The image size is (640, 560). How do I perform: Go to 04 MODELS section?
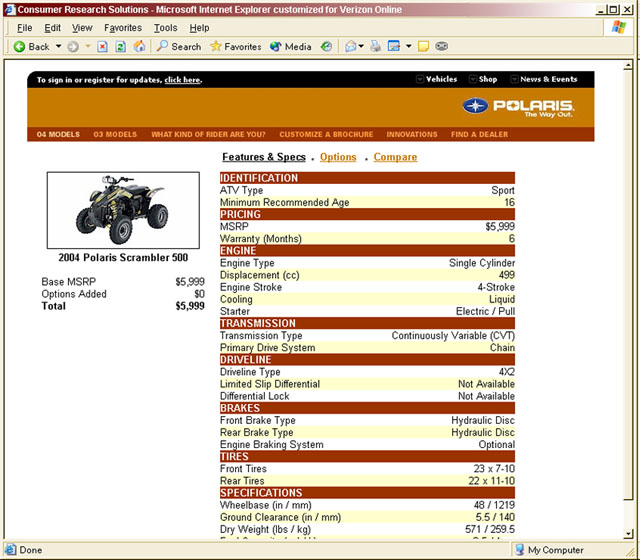(x=58, y=134)
